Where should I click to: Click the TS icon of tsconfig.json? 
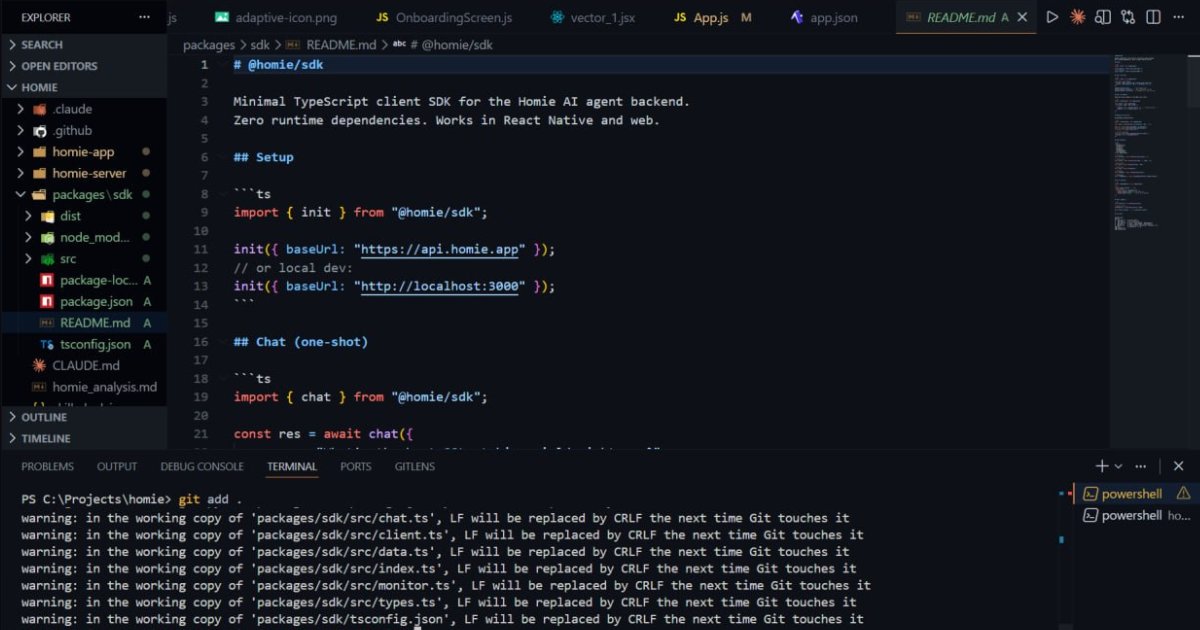click(46, 345)
